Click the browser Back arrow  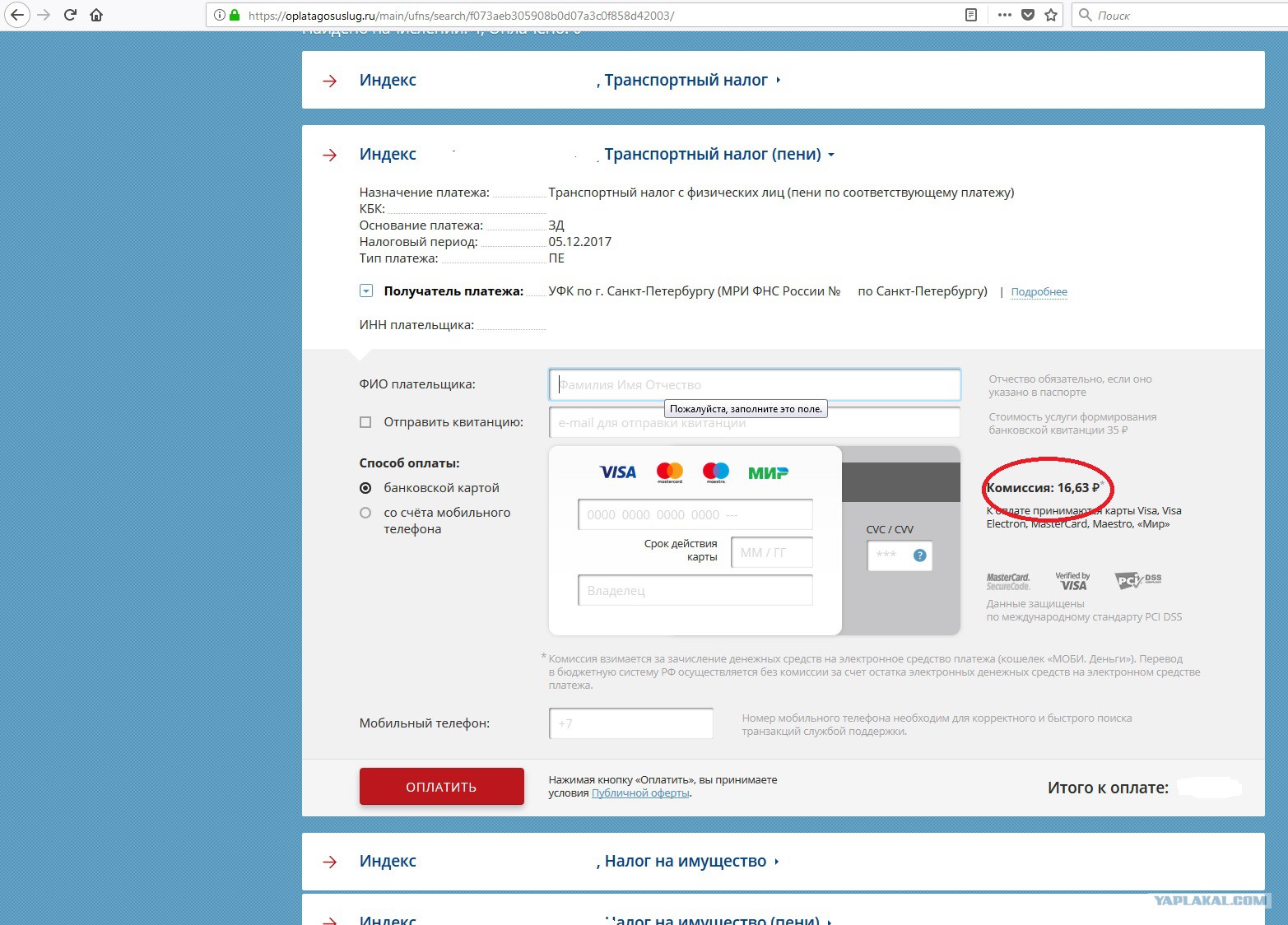(x=17, y=15)
